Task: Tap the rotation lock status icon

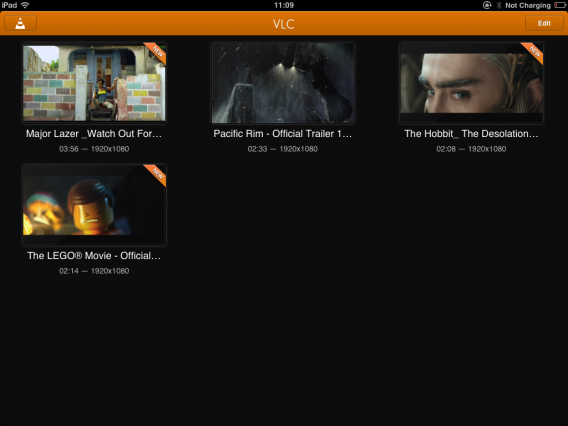Action: point(487,5)
